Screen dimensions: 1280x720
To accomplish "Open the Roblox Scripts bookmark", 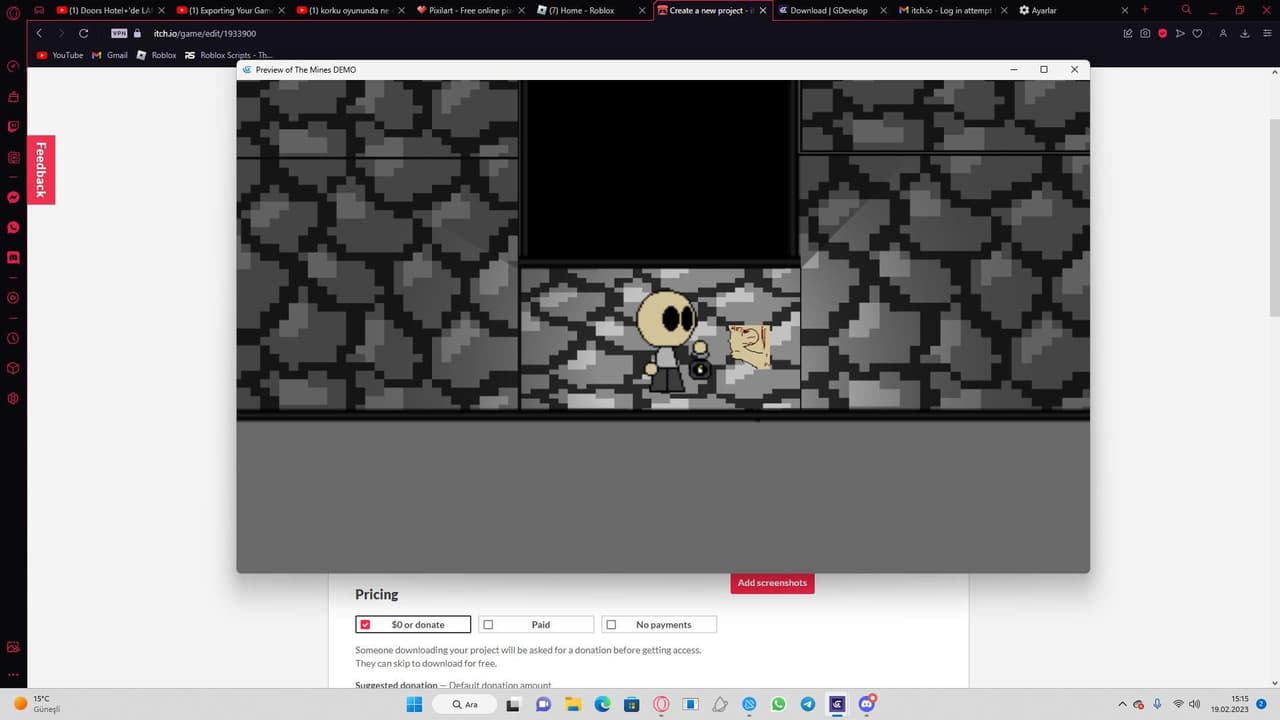I will point(228,55).
